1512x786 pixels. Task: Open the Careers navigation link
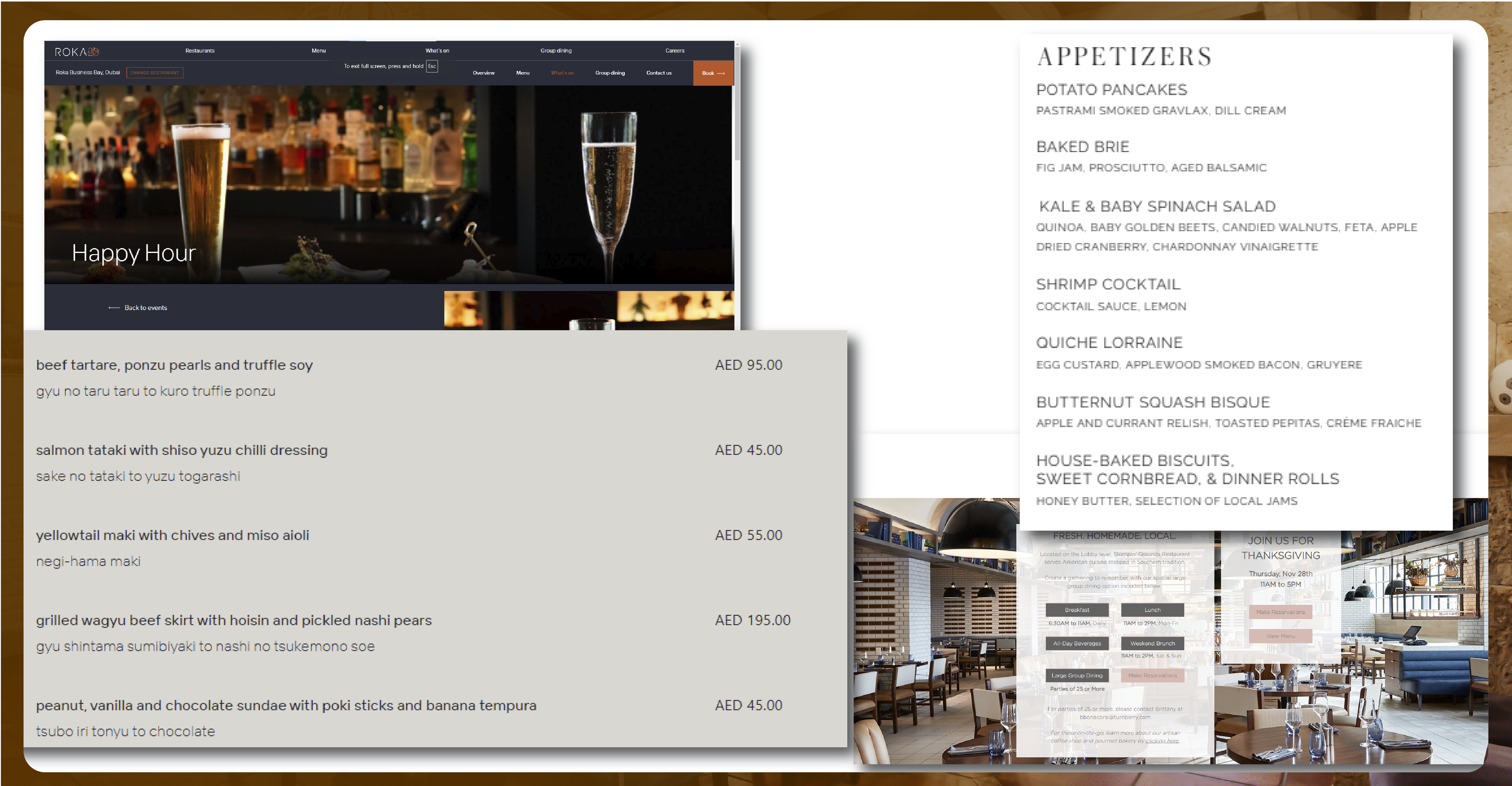674,50
